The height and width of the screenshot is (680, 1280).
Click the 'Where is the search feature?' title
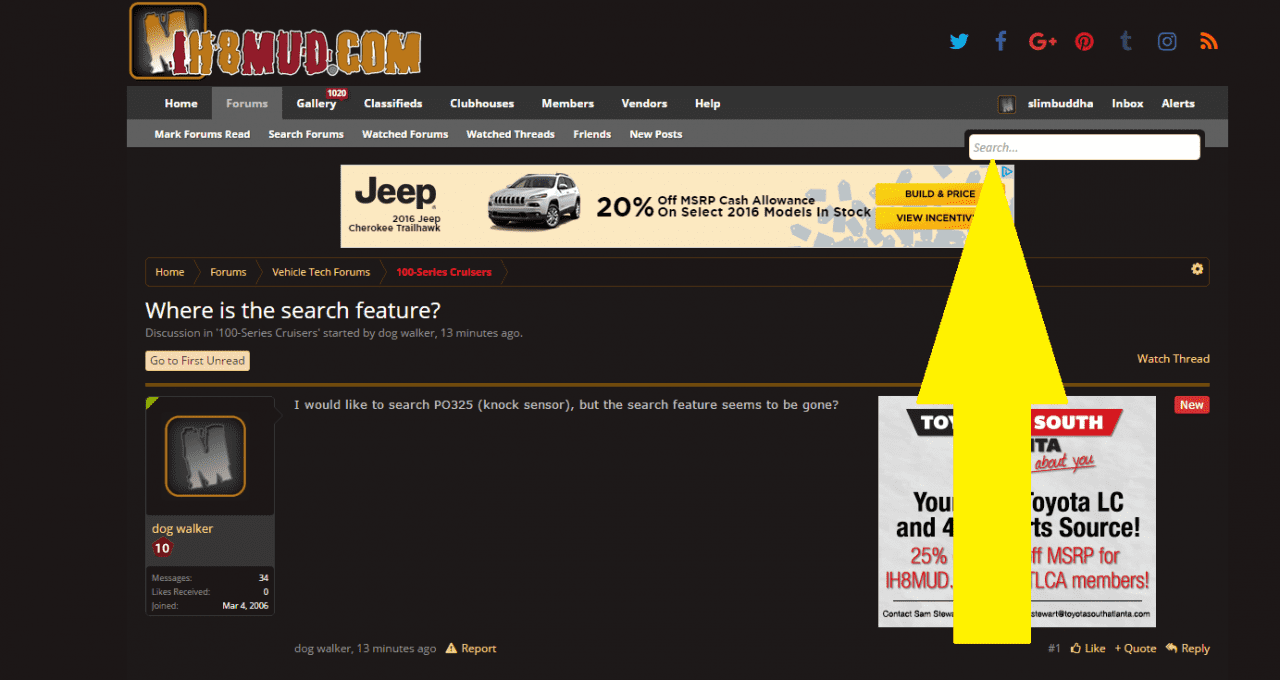[x=292, y=309]
